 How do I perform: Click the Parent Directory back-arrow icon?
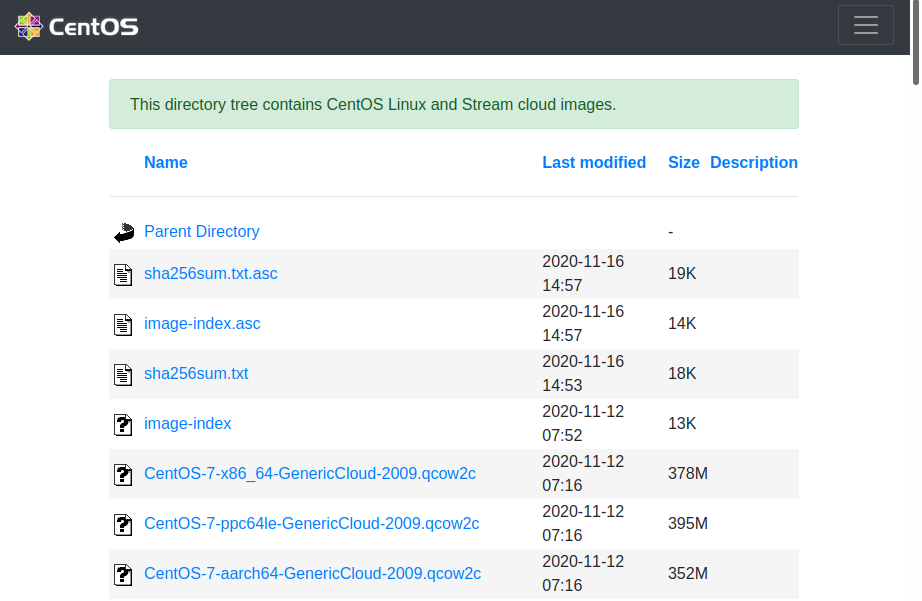pos(123,232)
